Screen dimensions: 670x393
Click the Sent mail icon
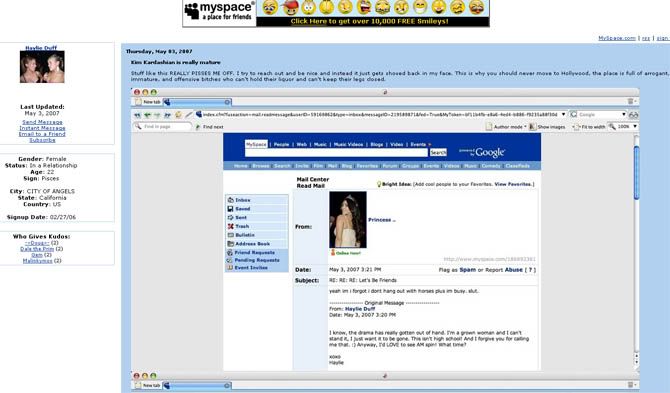pyautogui.click(x=230, y=217)
